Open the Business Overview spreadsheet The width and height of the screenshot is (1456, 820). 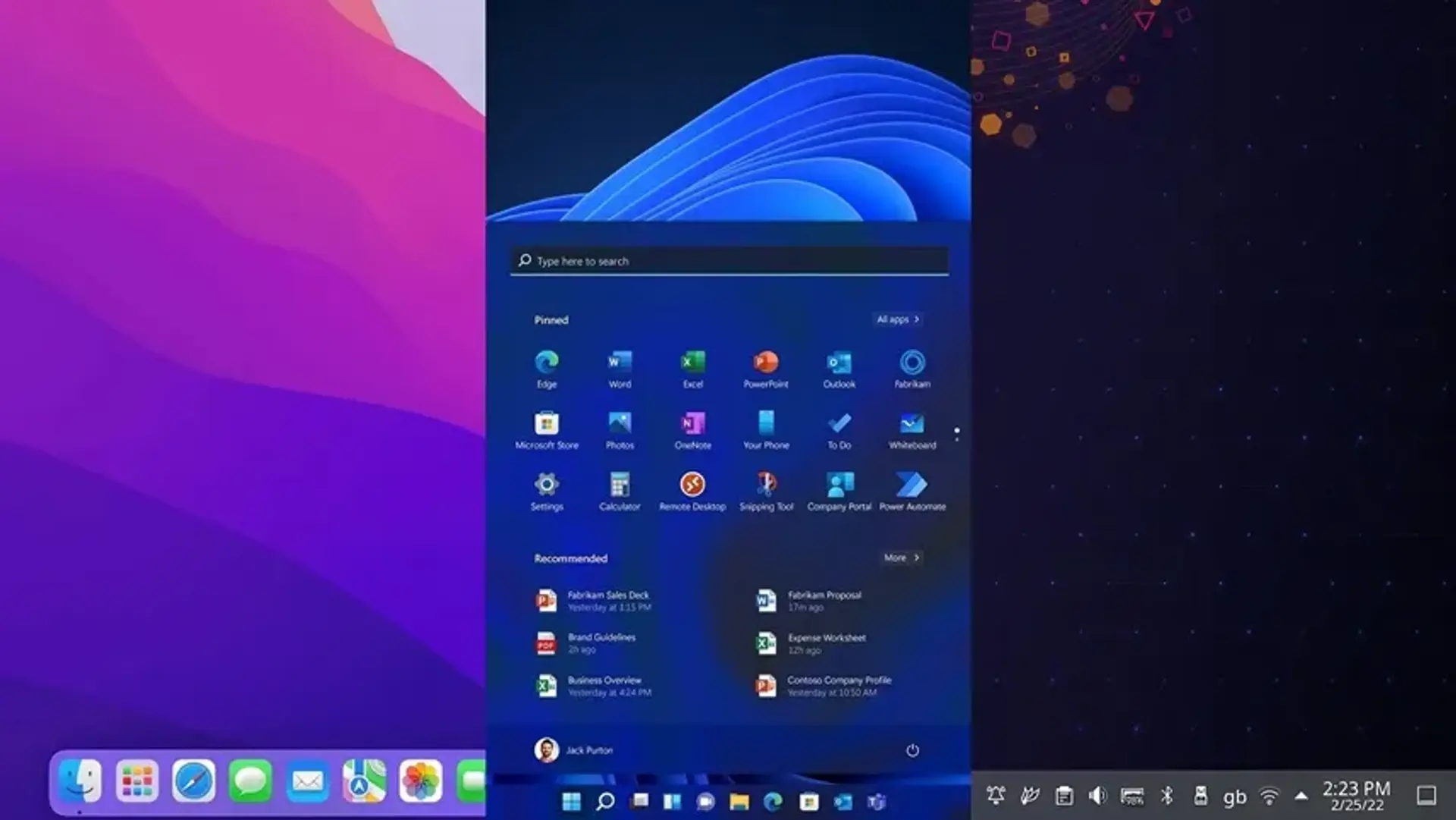tap(594, 686)
